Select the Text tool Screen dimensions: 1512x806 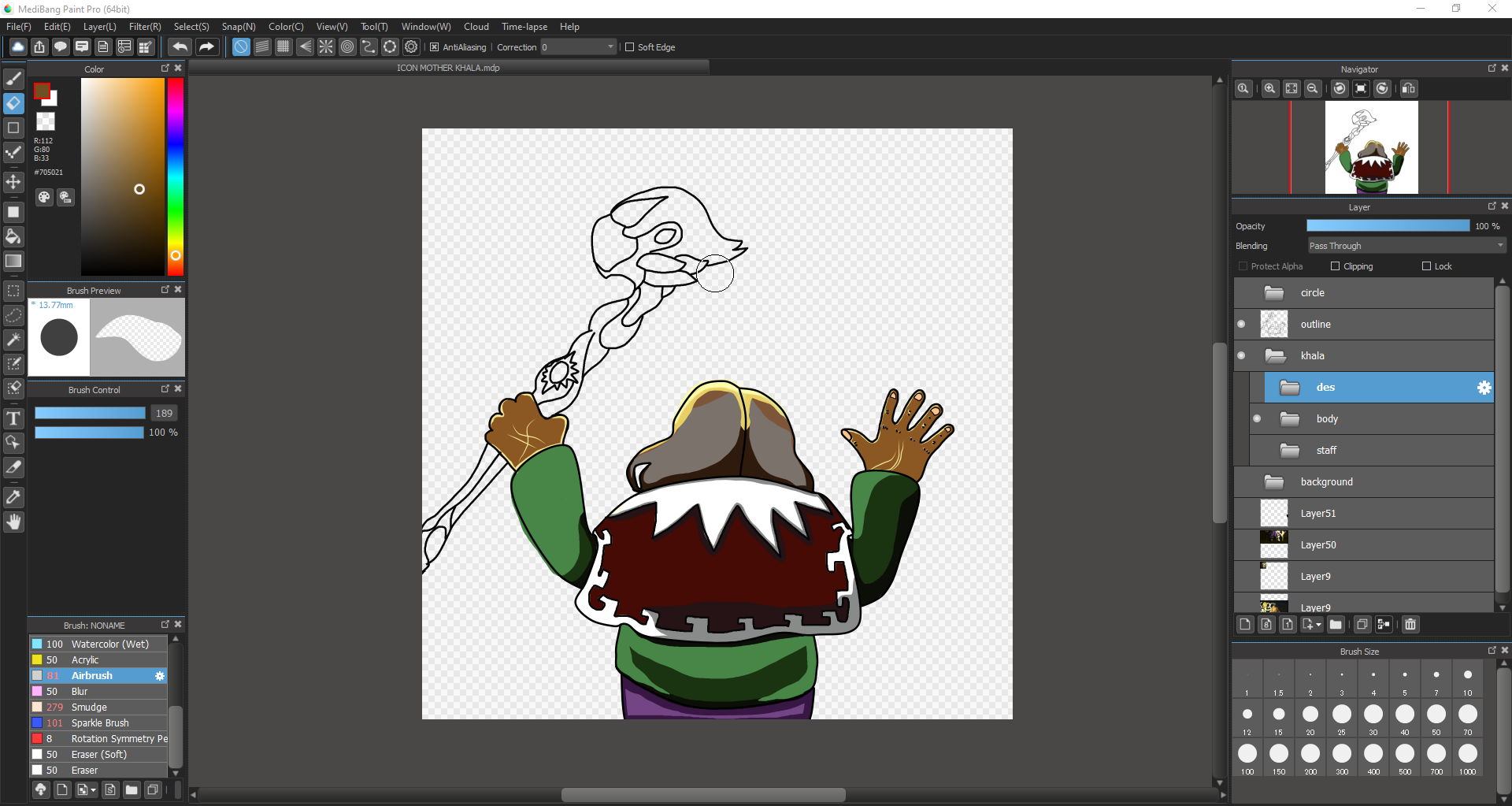[x=13, y=418]
